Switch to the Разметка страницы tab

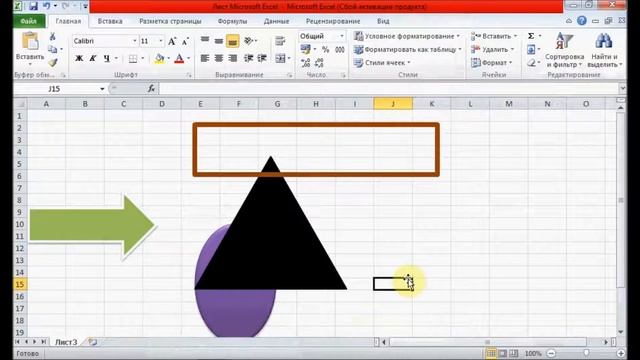coord(170,21)
